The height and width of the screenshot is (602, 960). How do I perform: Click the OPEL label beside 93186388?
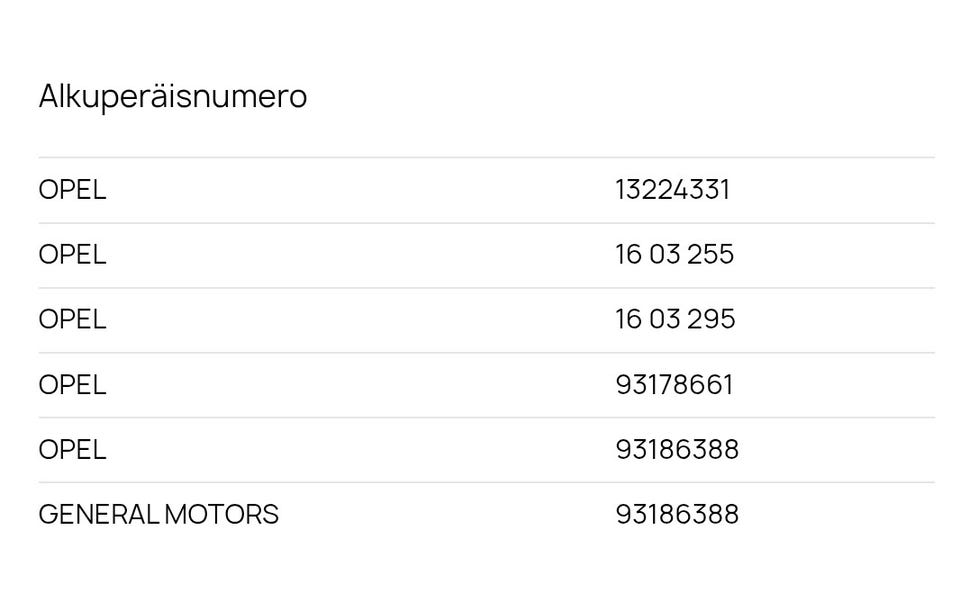[72, 450]
